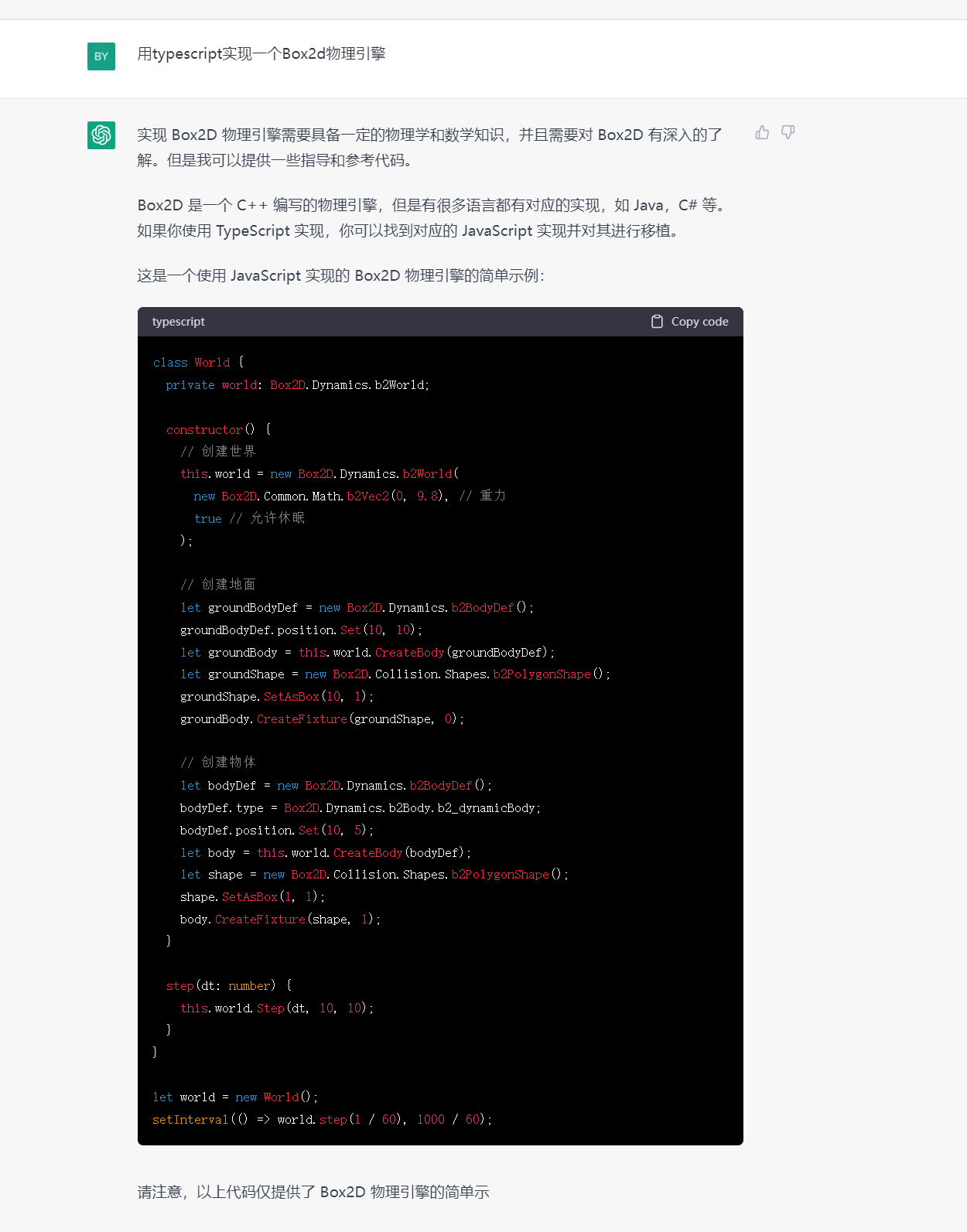Click the ChatGPT logo avatar
967x1232 pixels.
(101, 135)
